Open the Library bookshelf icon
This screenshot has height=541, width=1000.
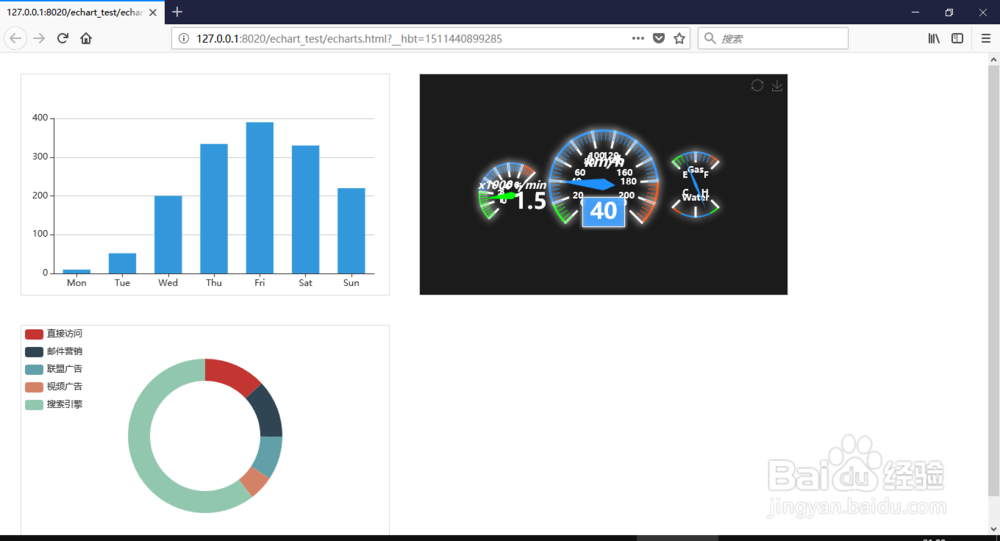point(934,38)
